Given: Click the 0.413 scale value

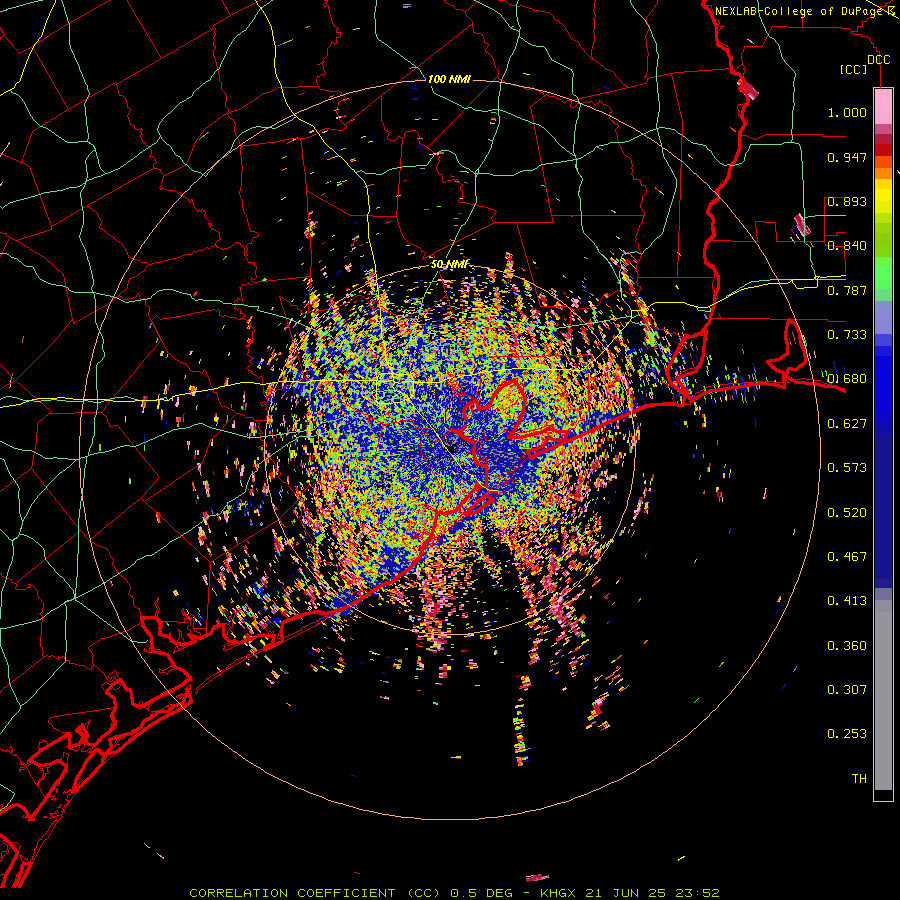Looking at the screenshot, I should tap(847, 601).
